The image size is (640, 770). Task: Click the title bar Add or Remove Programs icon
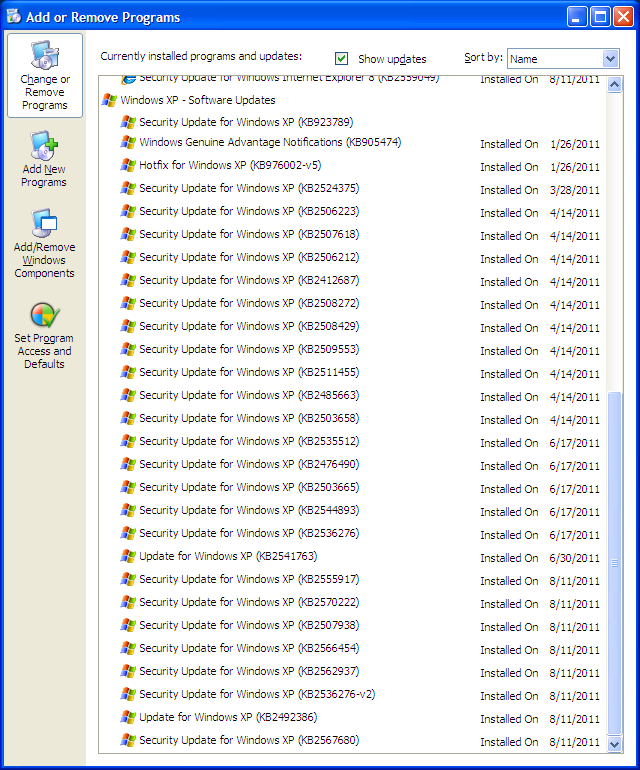[14, 17]
